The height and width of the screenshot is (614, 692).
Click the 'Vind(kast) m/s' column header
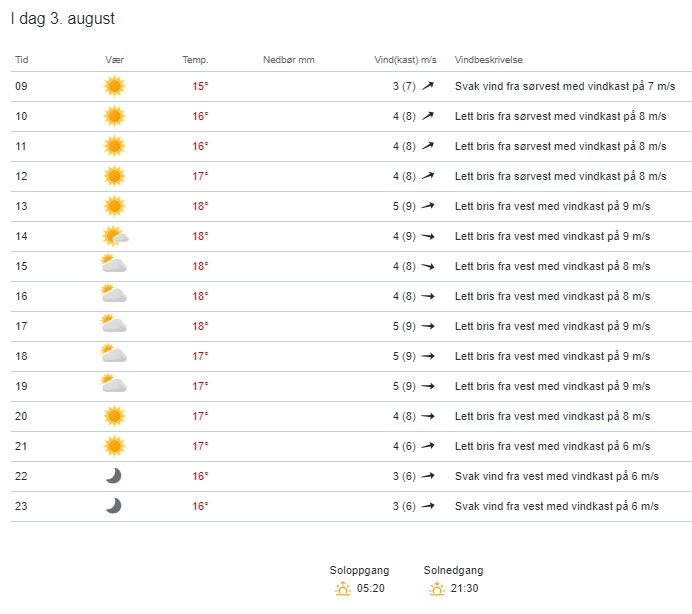pos(405,60)
